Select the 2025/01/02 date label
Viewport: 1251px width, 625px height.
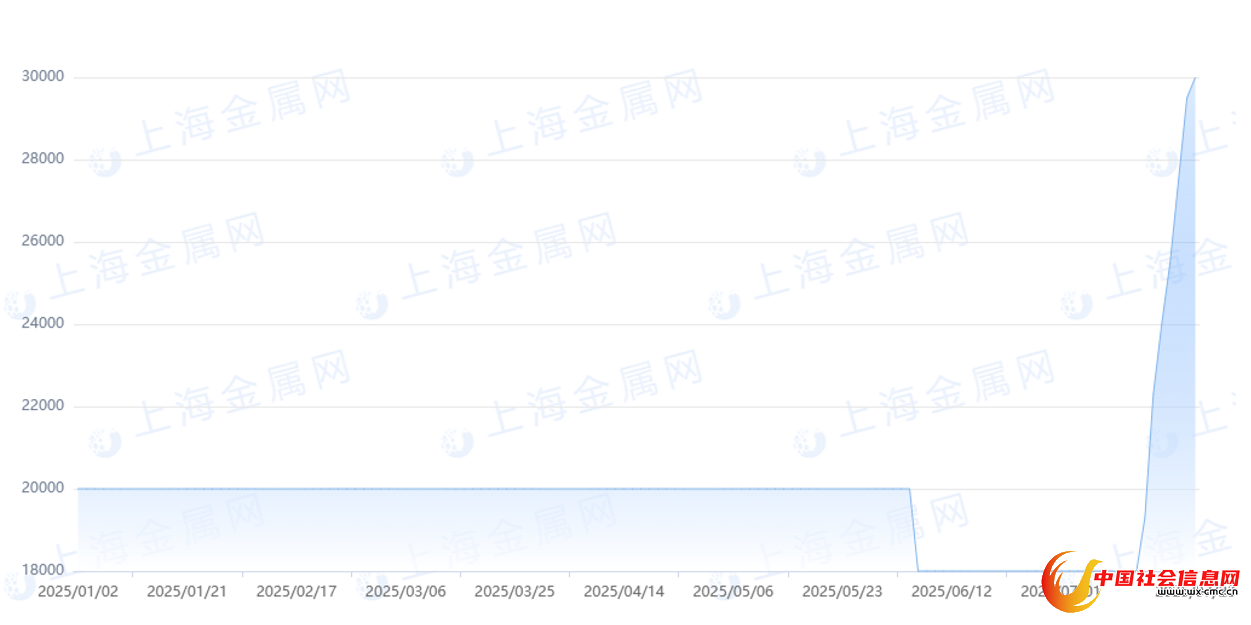tap(78, 591)
